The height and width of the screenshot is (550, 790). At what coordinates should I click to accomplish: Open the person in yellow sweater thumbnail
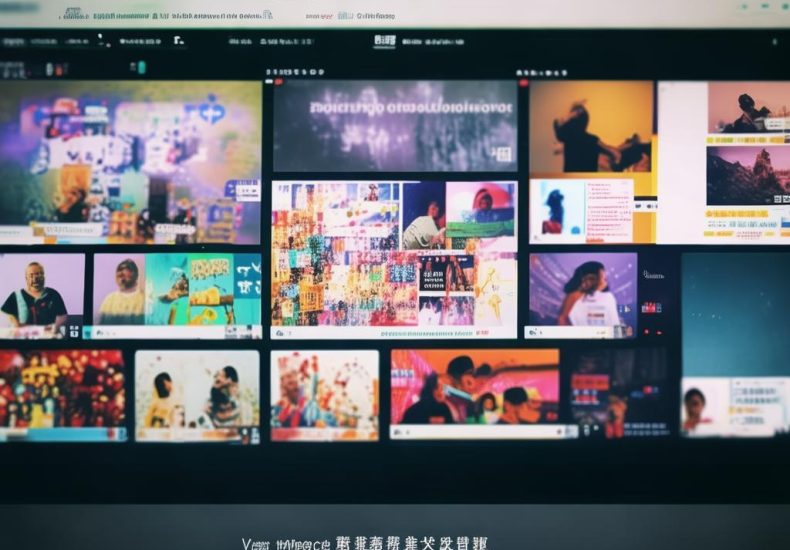tap(119, 290)
